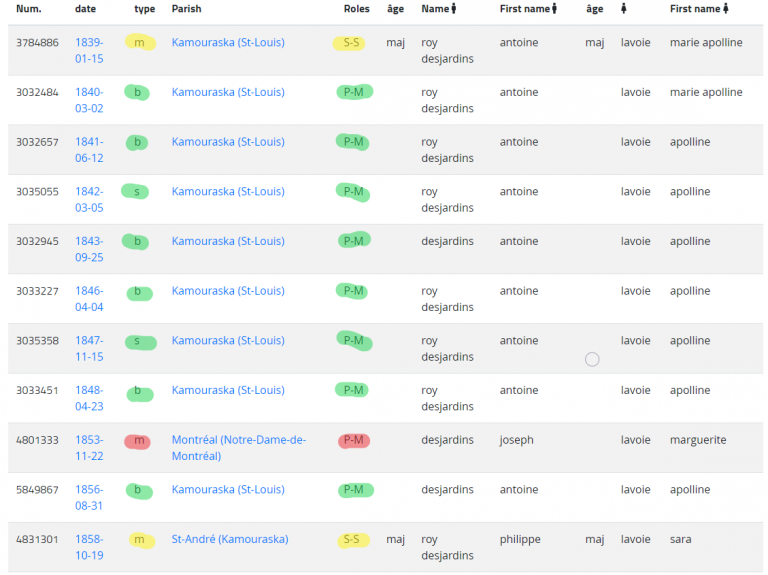This screenshot has height=575, width=768.
Task: Open Montréal (Notre-Dame-de-Montréal) parish link
Action: coord(238,448)
